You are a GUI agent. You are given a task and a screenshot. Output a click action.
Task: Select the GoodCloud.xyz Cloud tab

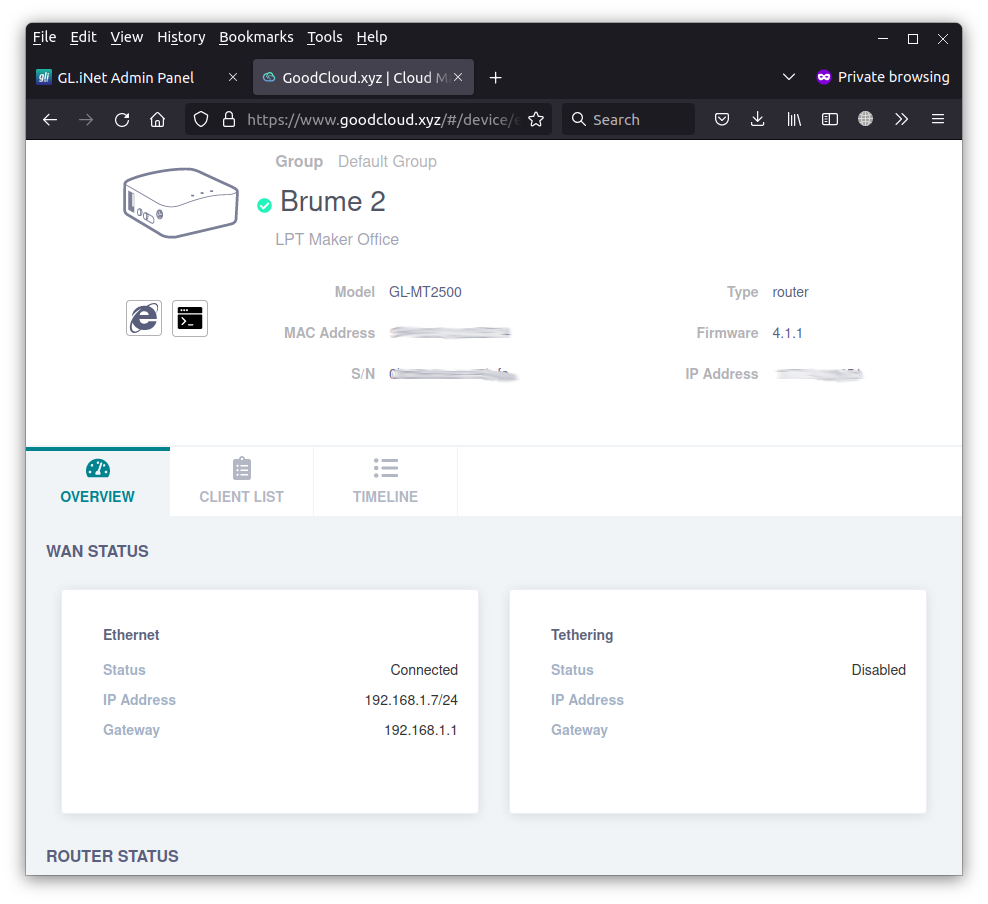tap(364, 77)
